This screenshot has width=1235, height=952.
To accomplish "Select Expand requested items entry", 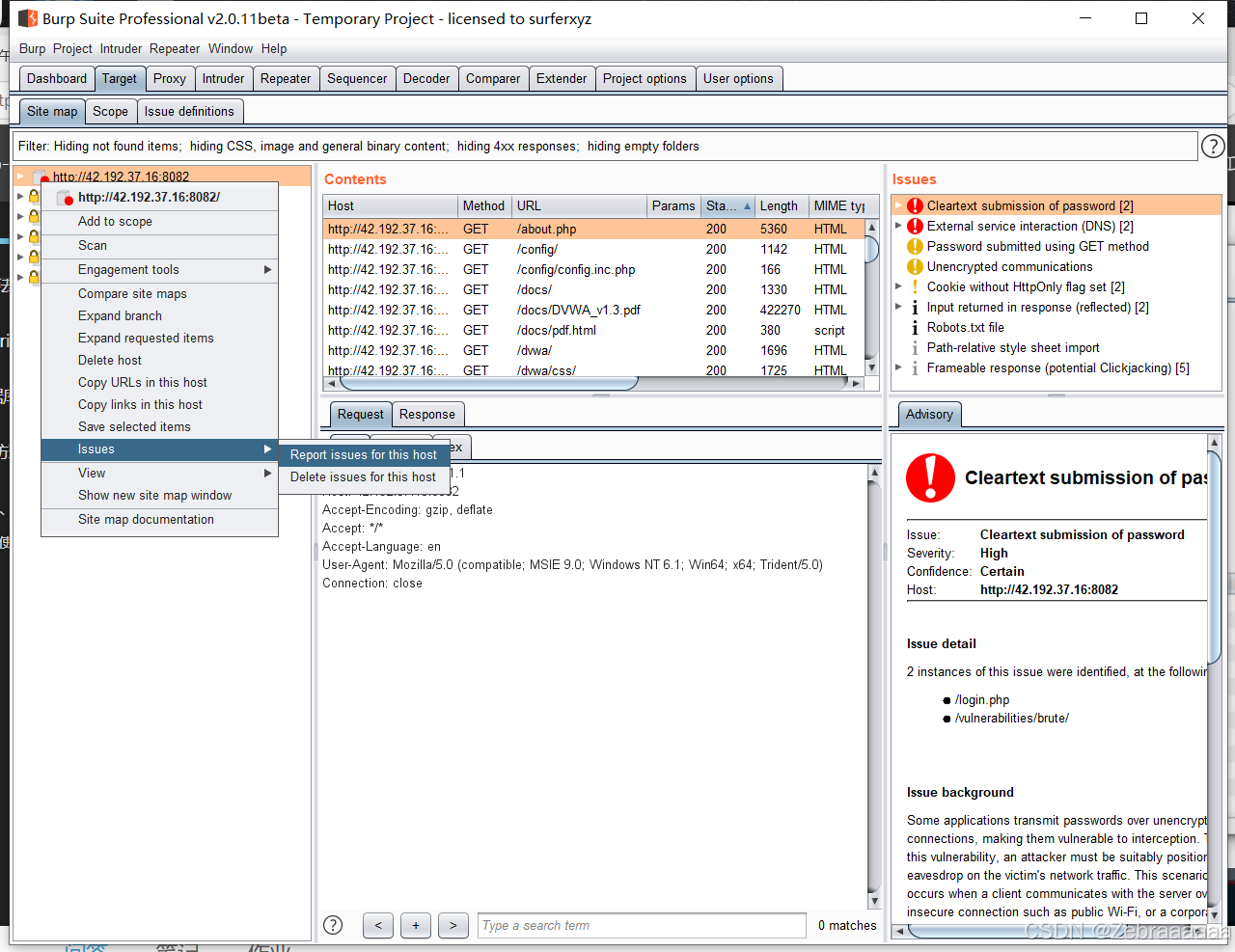I will 160,338.
